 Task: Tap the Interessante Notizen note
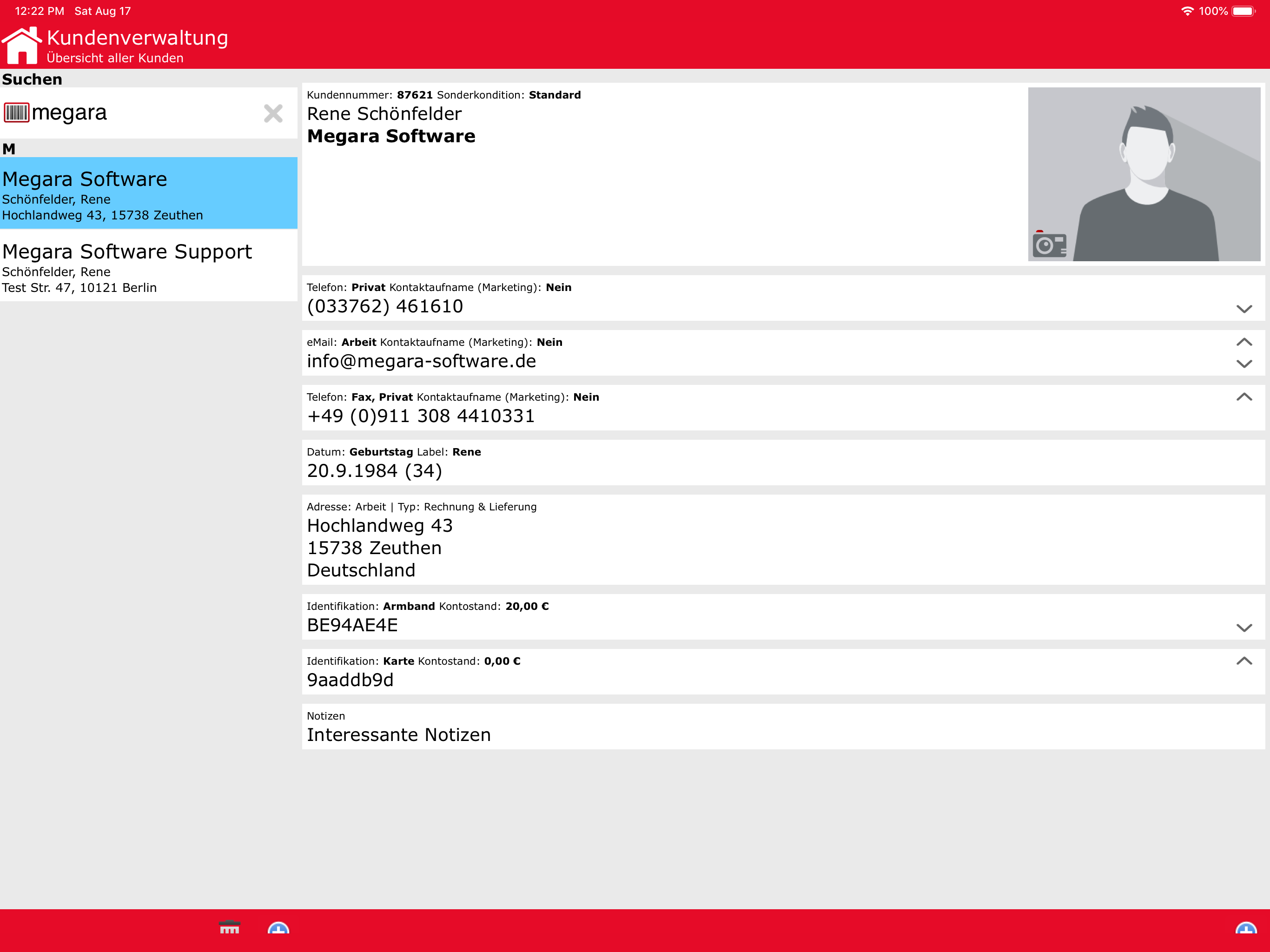pyautogui.click(x=398, y=735)
